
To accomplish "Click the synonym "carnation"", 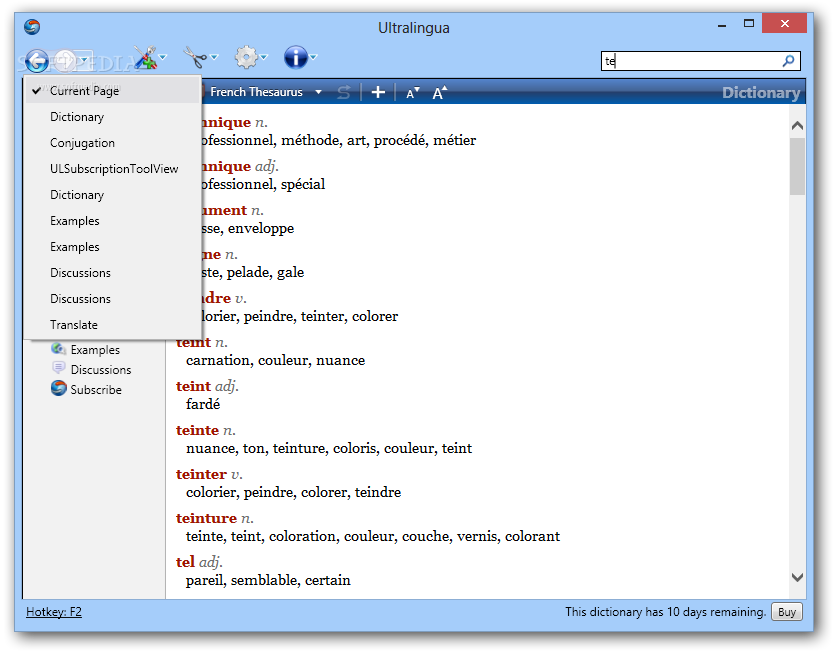I will pyautogui.click(x=219, y=360).
